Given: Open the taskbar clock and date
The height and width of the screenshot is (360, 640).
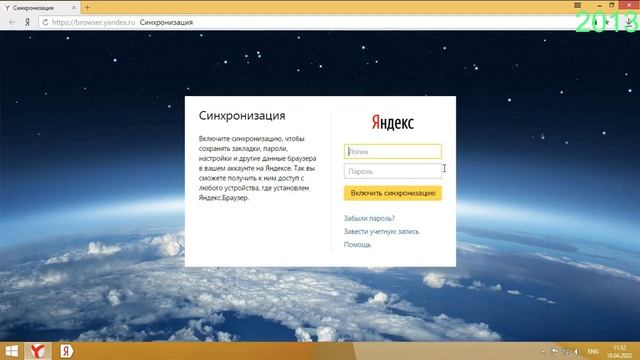Looking at the screenshot, I should pos(619,351).
